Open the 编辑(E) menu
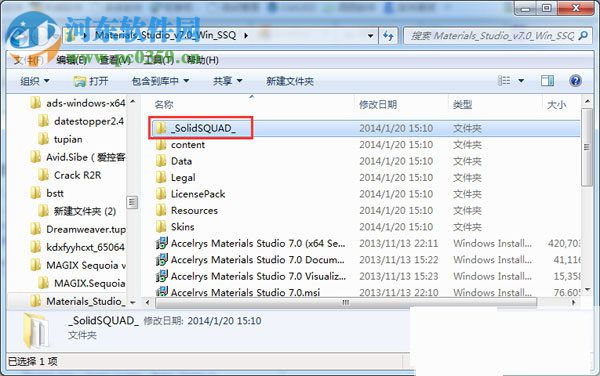 point(71,60)
